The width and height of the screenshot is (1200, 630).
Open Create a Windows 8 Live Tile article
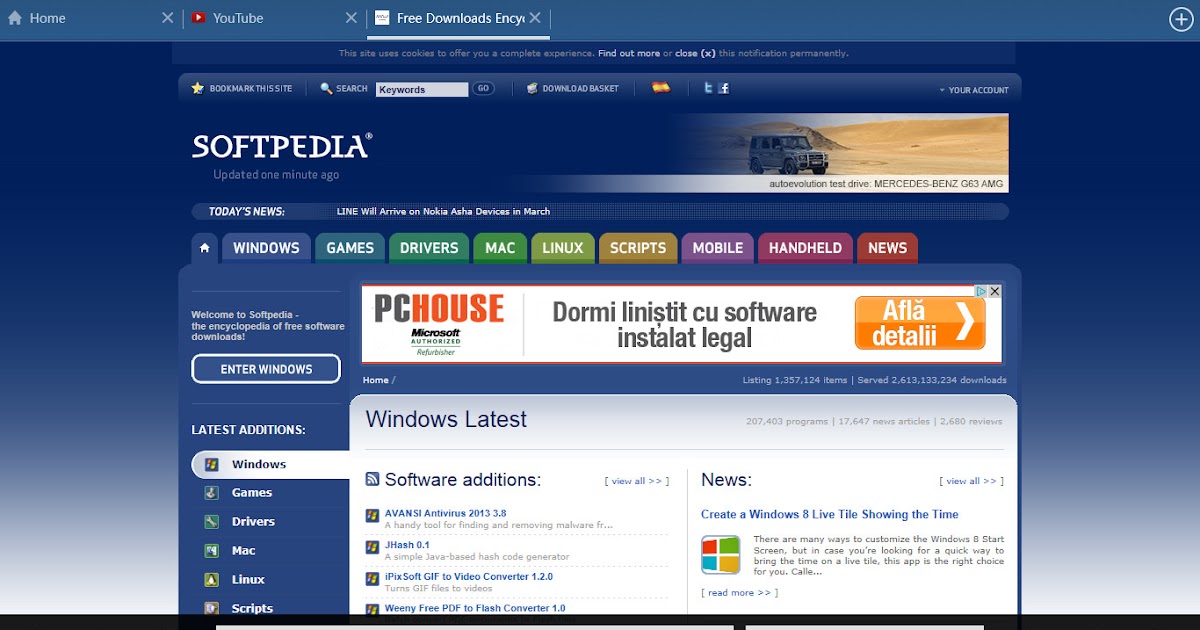[830, 514]
